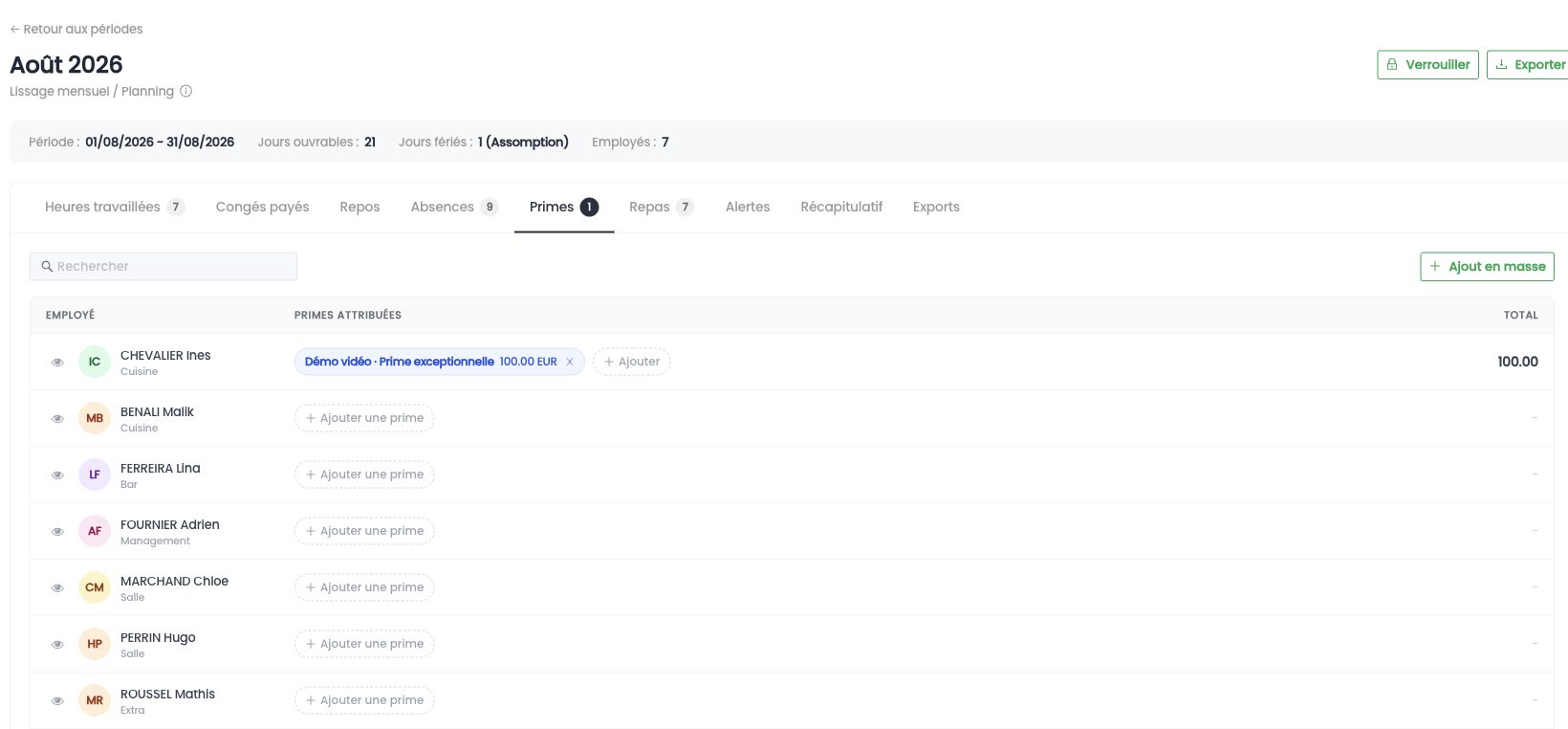Click the MR avatar for ROUSSEL Mathis
Screen dimensions: 1568x729
(95, 700)
